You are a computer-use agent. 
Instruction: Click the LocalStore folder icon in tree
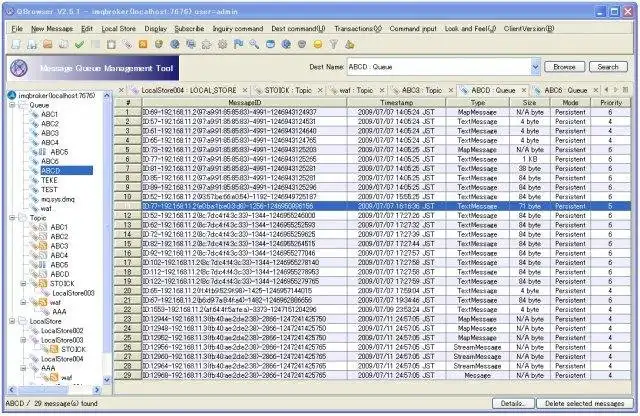pos(22,321)
